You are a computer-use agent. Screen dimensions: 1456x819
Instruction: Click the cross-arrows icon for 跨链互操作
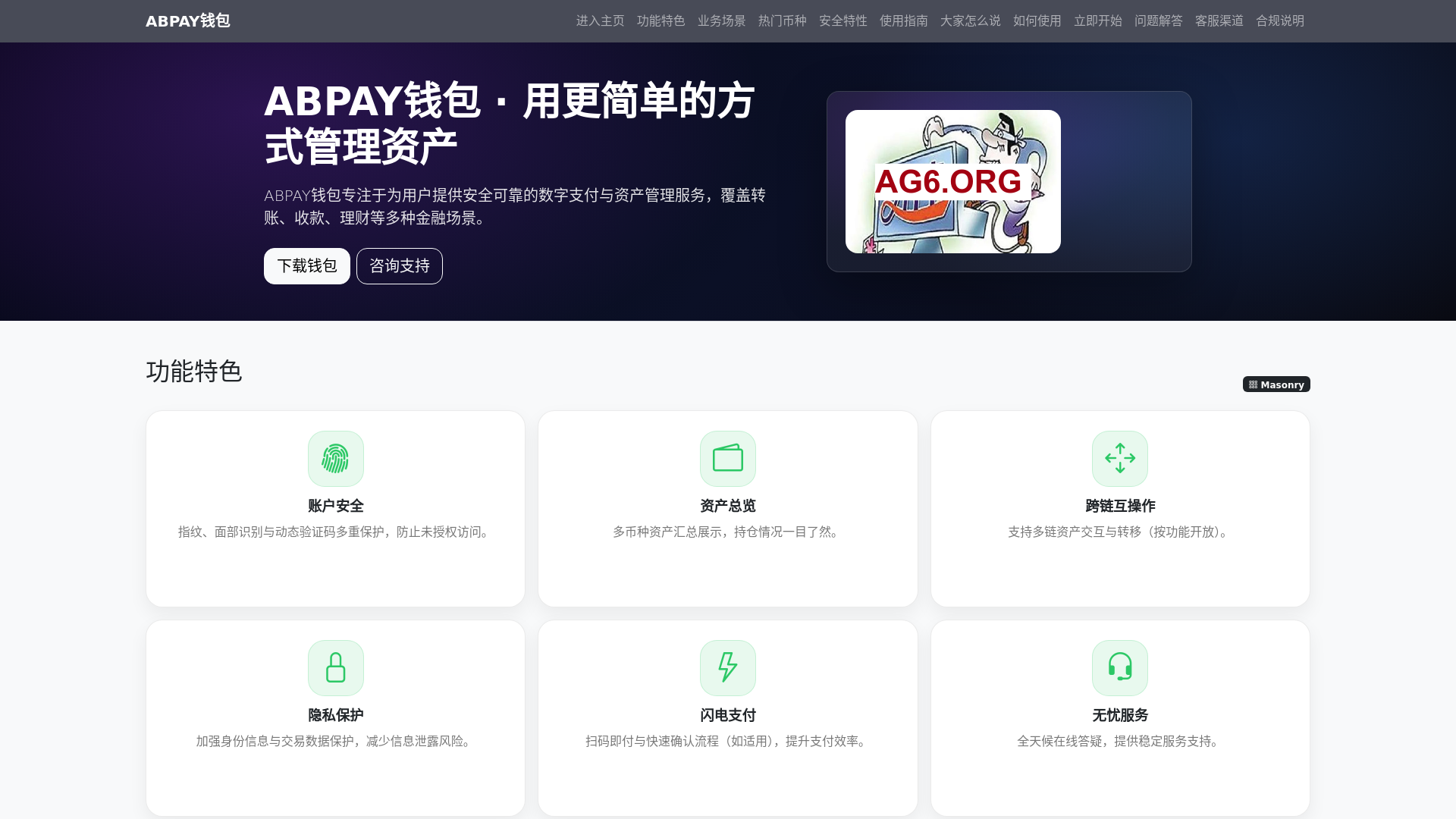coord(1120,459)
